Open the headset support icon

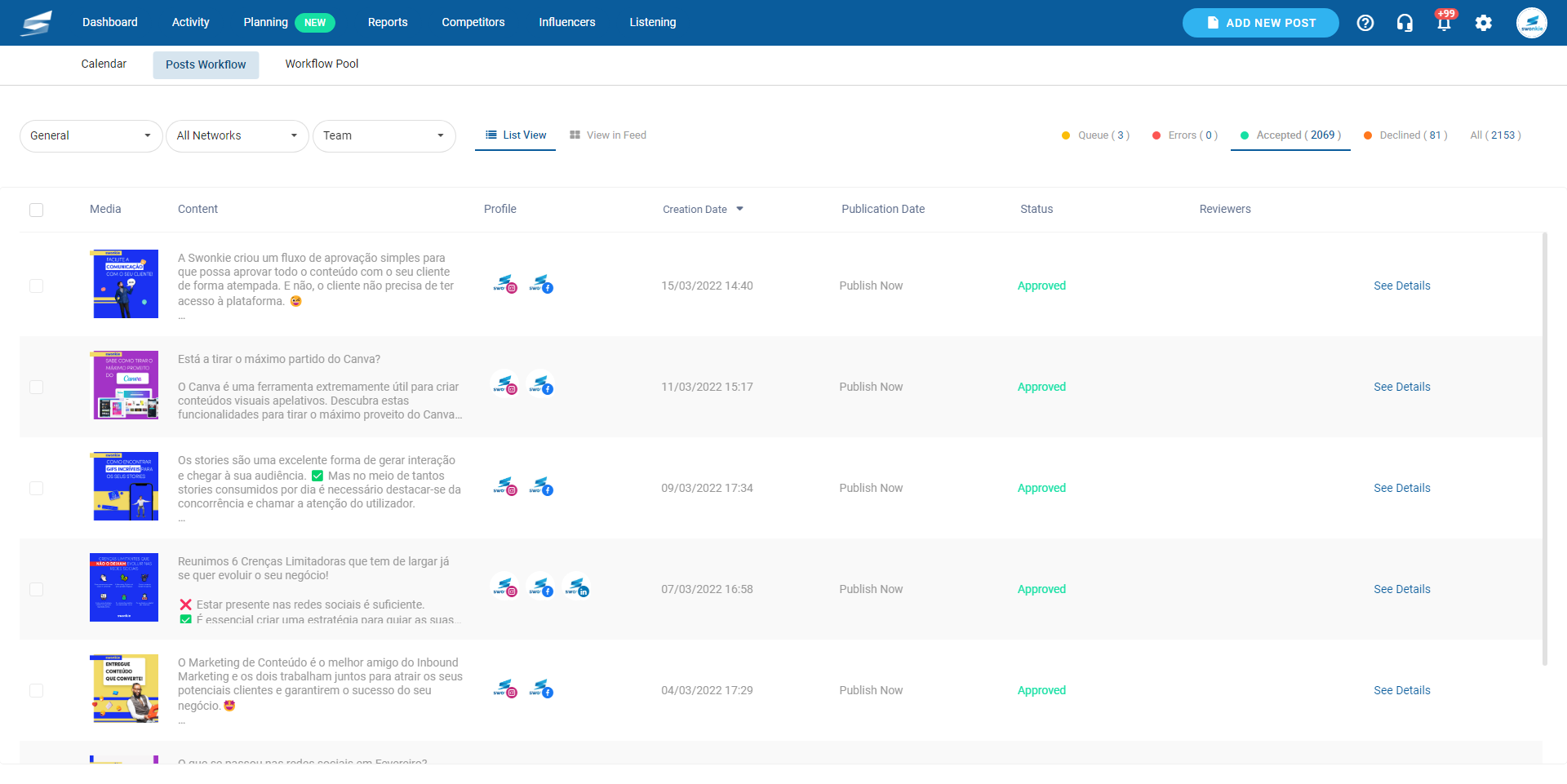point(1405,23)
